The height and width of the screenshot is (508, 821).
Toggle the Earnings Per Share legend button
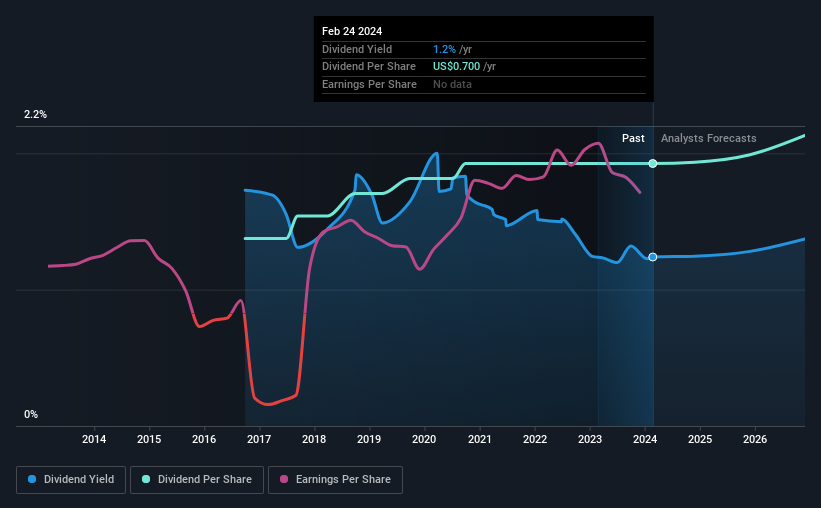(x=335, y=480)
